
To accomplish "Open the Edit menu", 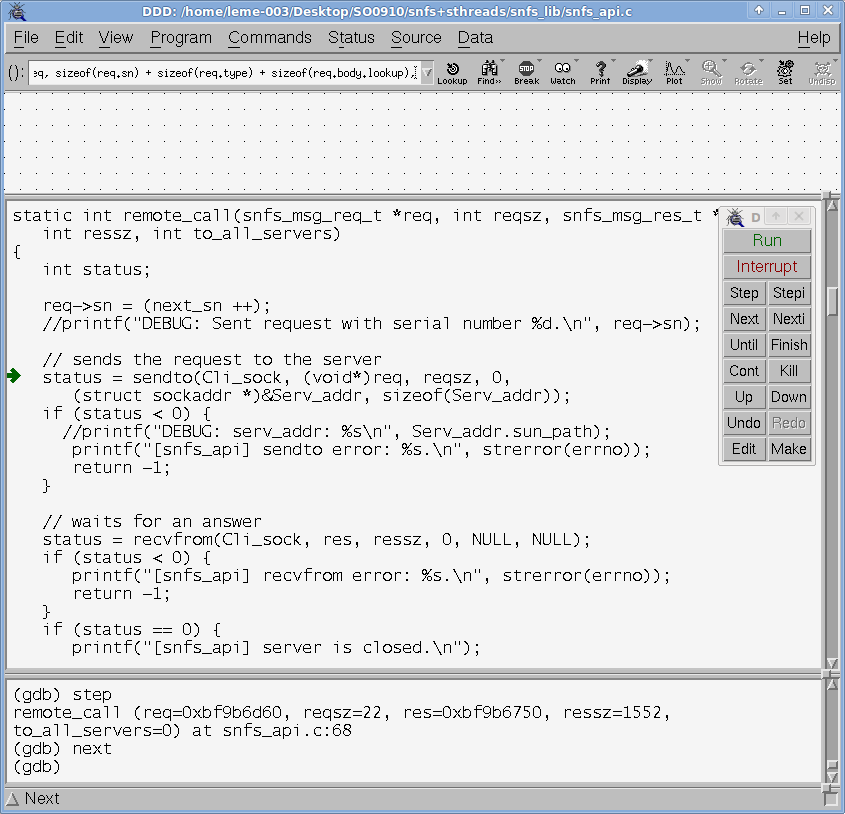I will pyautogui.click(x=68, y=37).
